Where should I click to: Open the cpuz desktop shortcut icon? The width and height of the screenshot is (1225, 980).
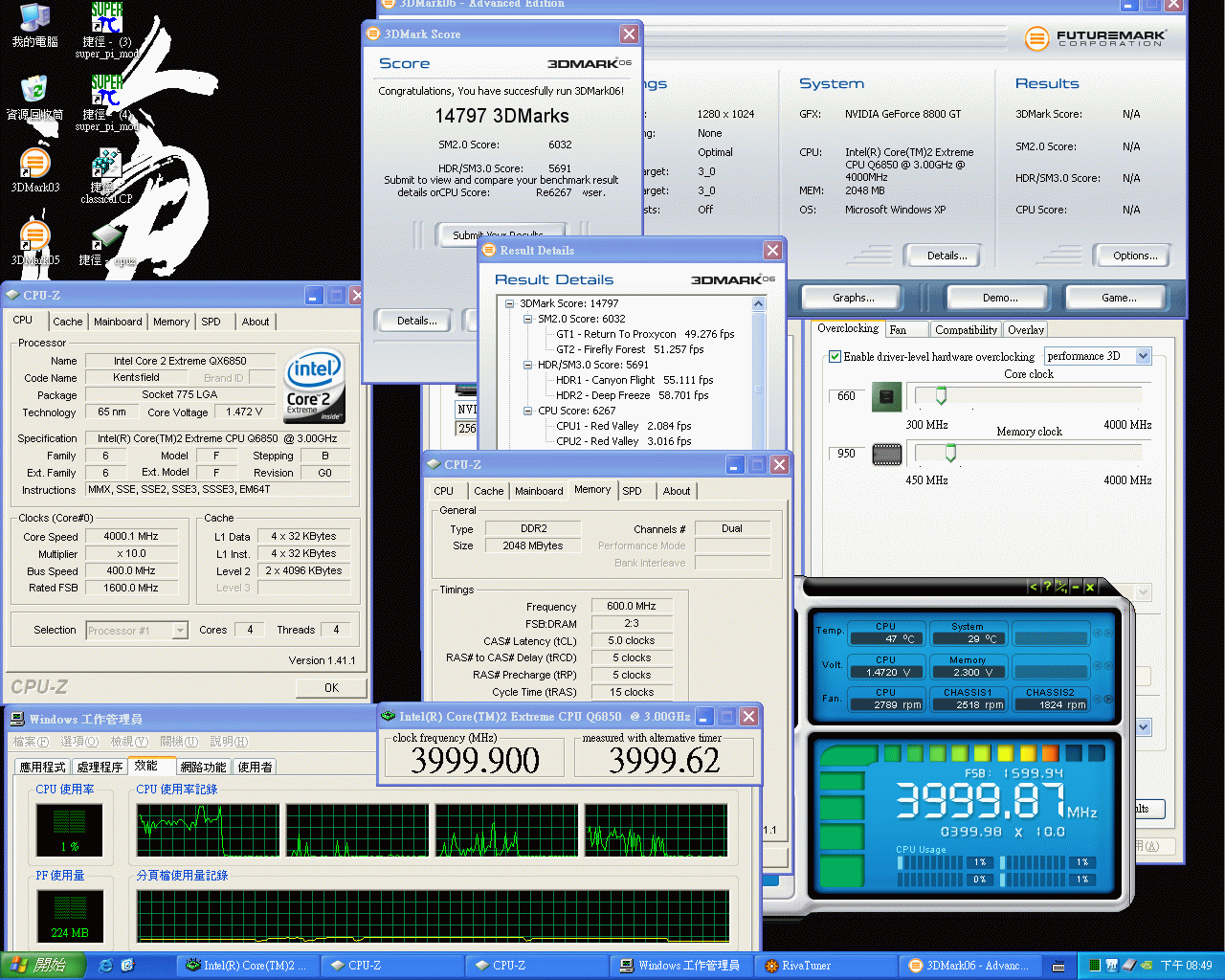pos(106,237)
